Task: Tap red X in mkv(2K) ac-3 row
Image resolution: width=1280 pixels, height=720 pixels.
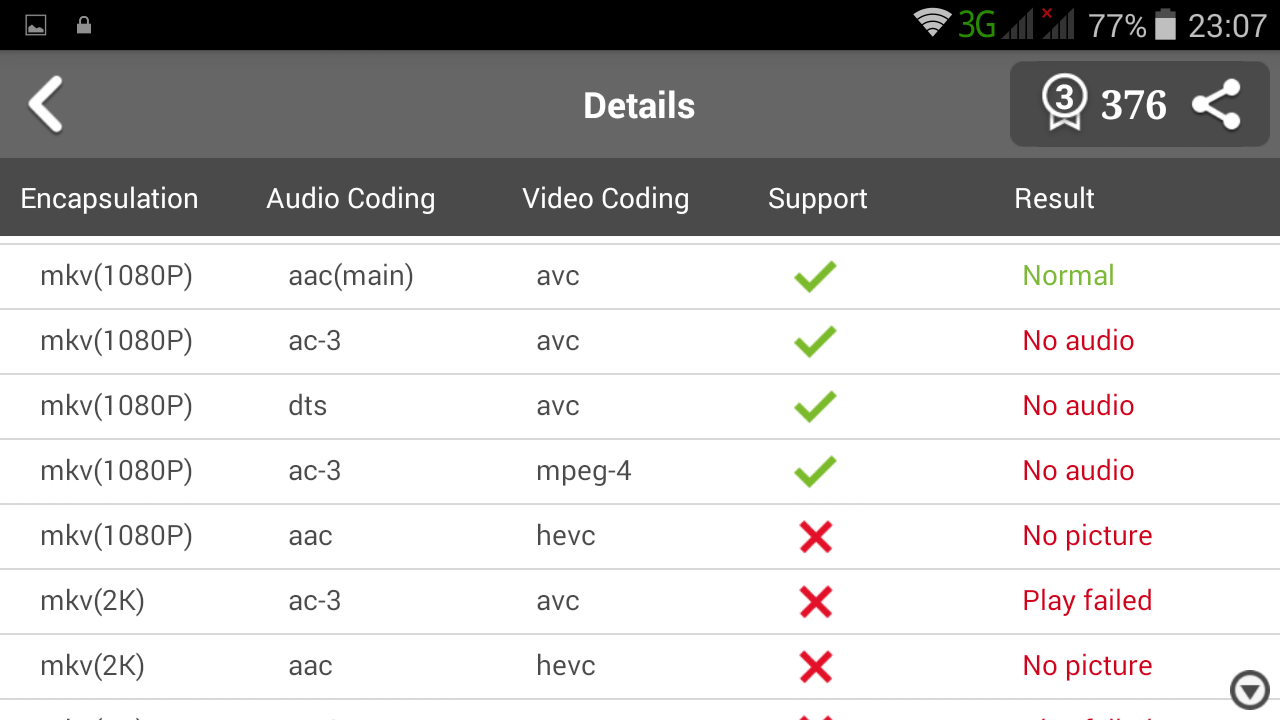Action: point(816,601)
